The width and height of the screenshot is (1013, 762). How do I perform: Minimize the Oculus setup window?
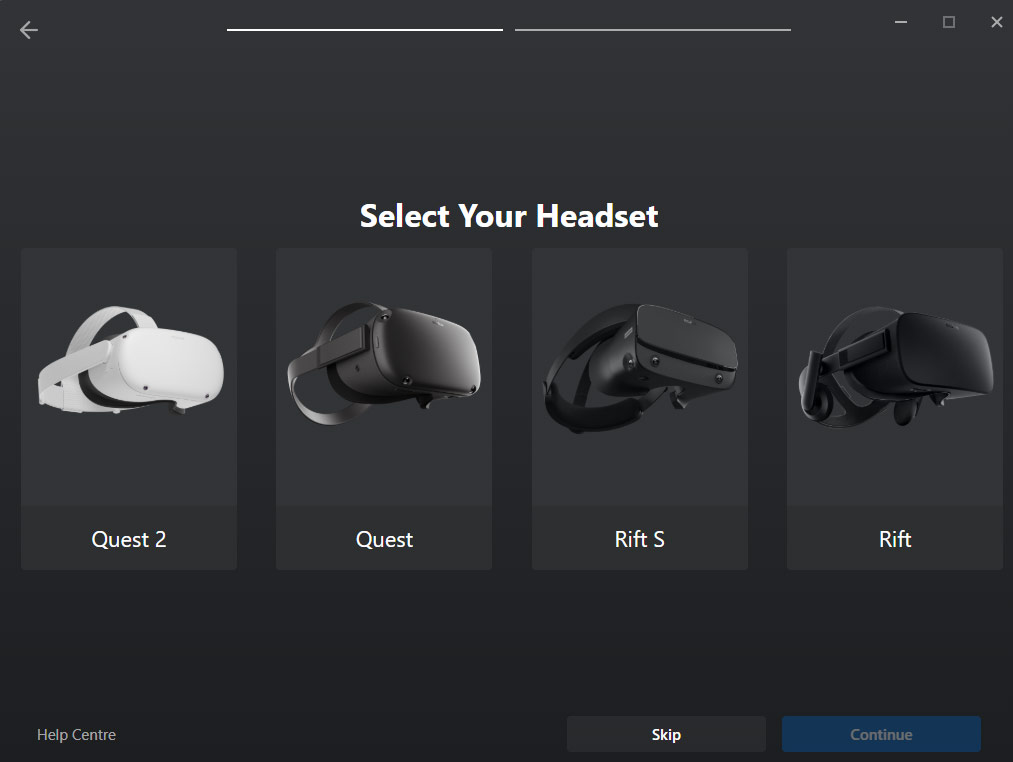901,22
